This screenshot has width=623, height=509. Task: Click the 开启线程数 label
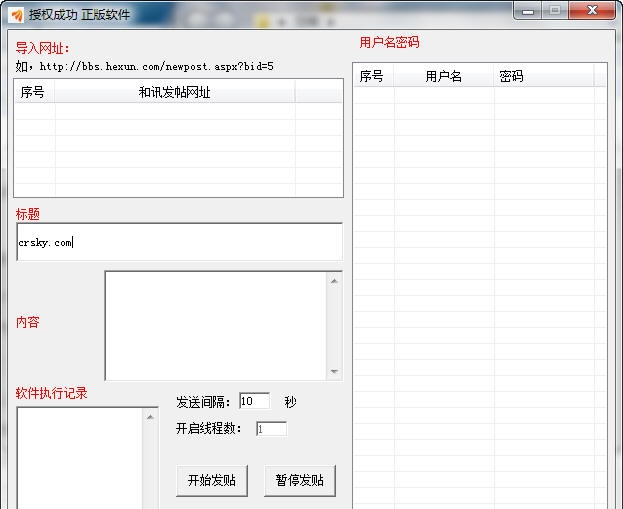tap(209, 429)
